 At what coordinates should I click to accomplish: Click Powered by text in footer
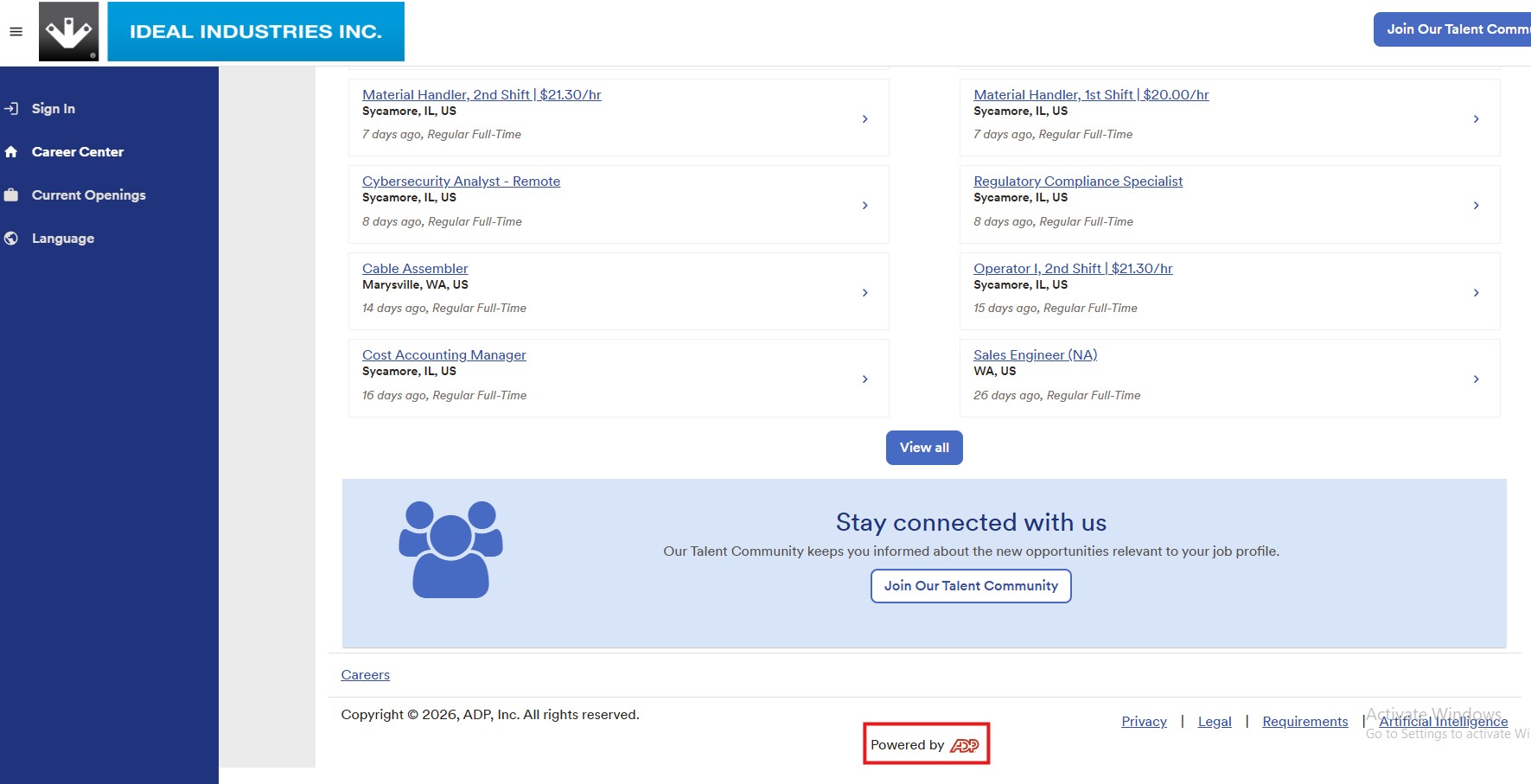(x=907, y=745)
